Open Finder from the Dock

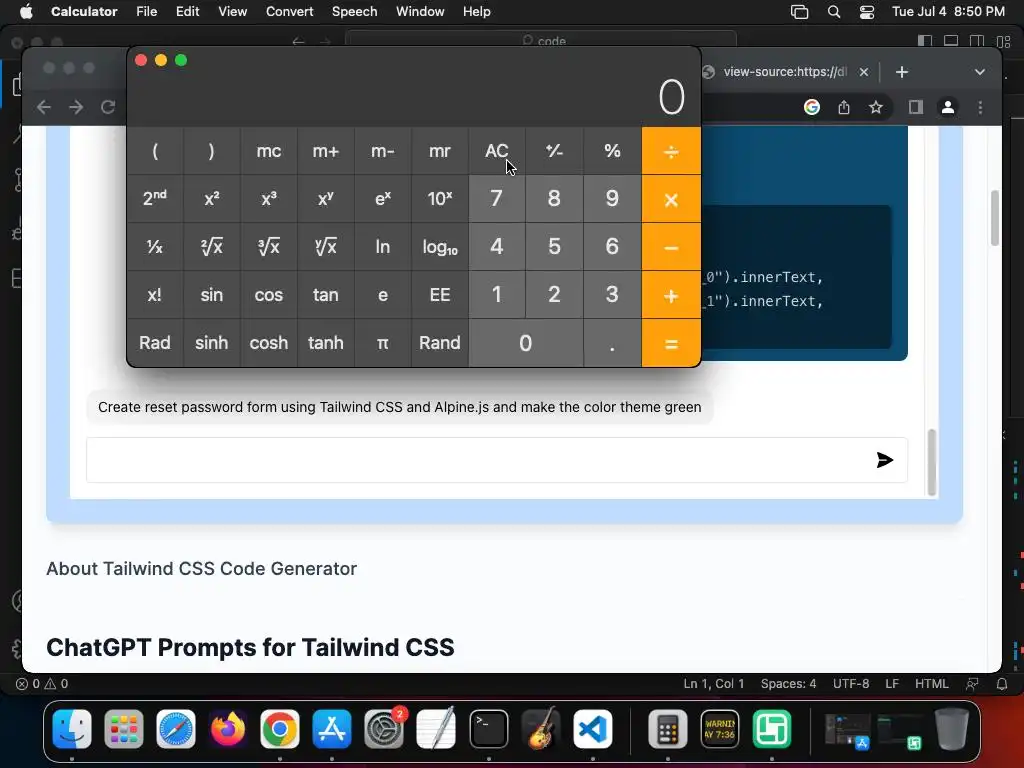72,729
